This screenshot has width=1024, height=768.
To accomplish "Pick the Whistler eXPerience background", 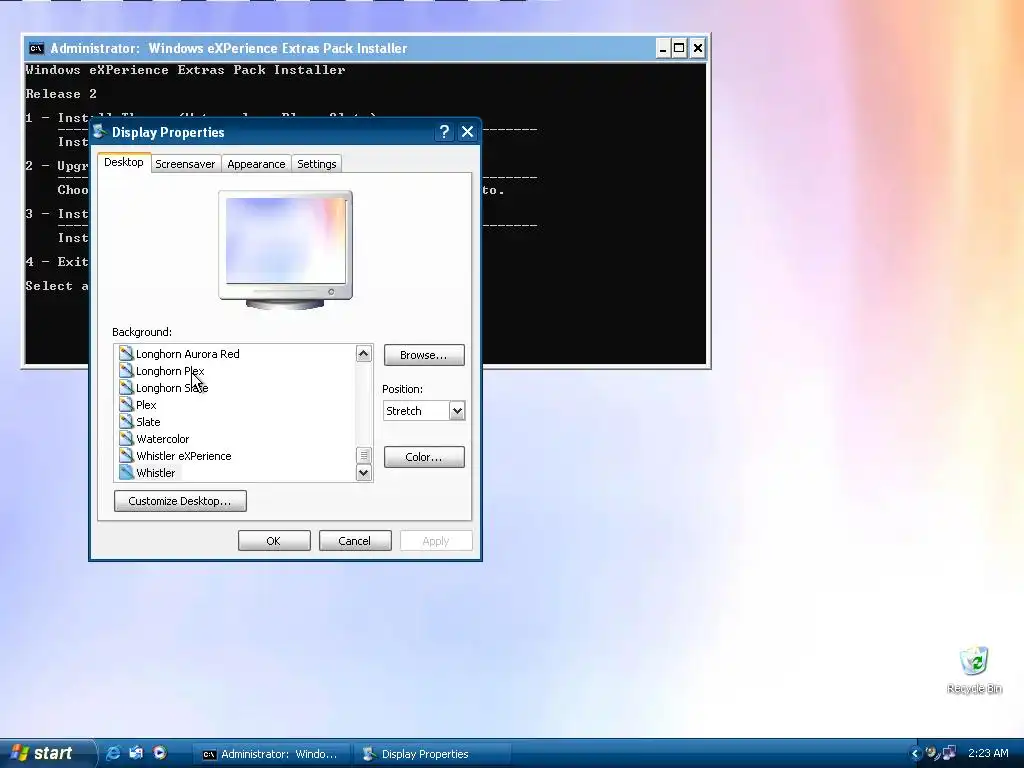I will coord(184,456).
